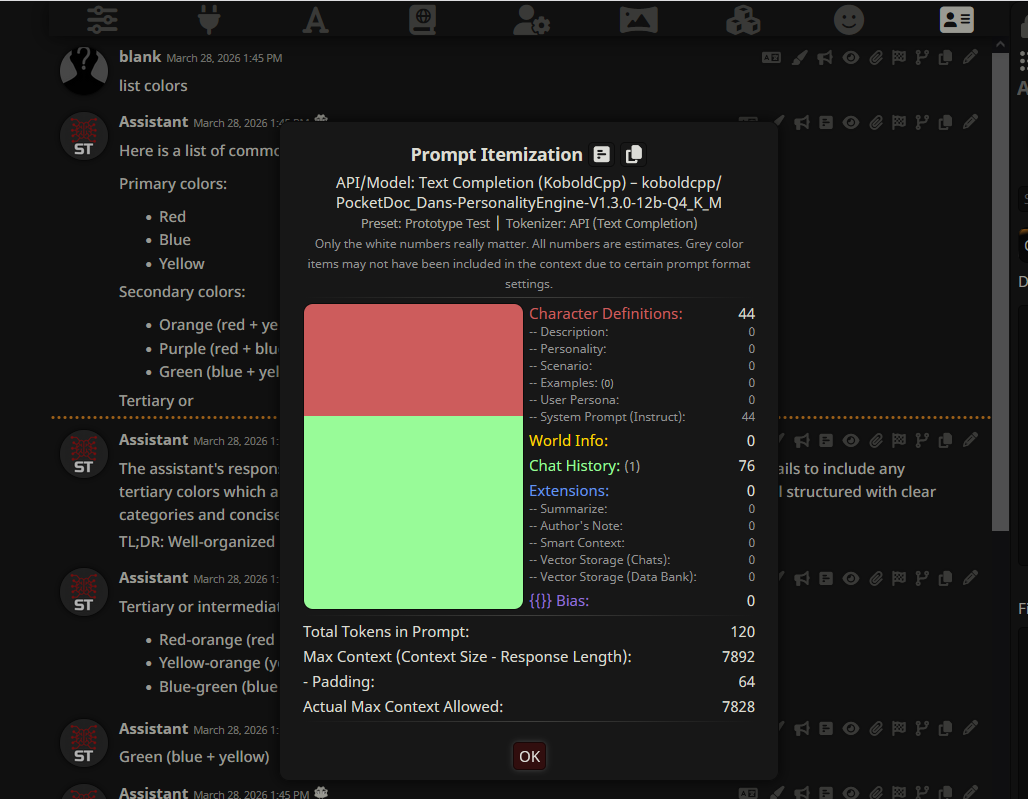Edit 'list colors' message with pencil icon

click(970, 58)
